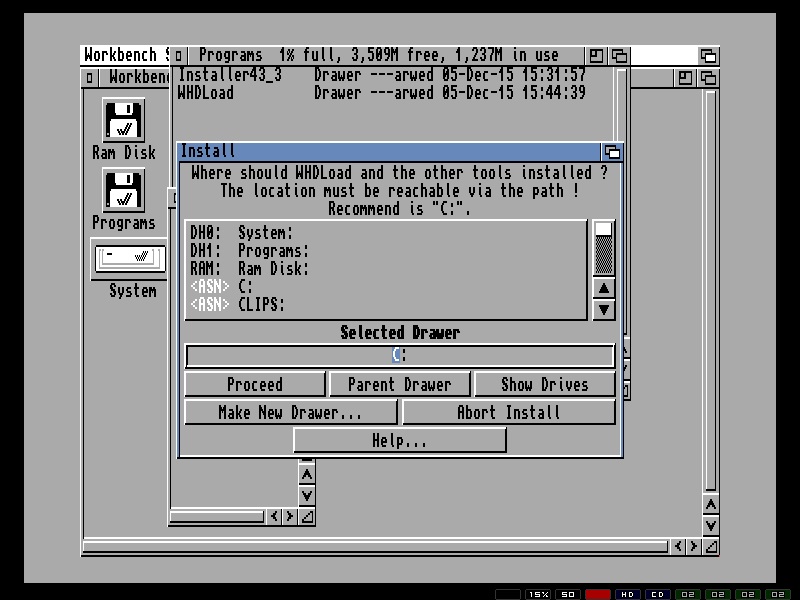Choose the <ASN> C: assign

click(386, 286)
